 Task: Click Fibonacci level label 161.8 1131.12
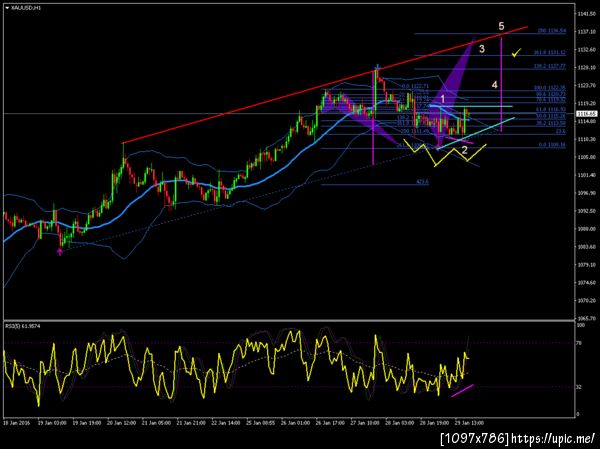point(550,52)
